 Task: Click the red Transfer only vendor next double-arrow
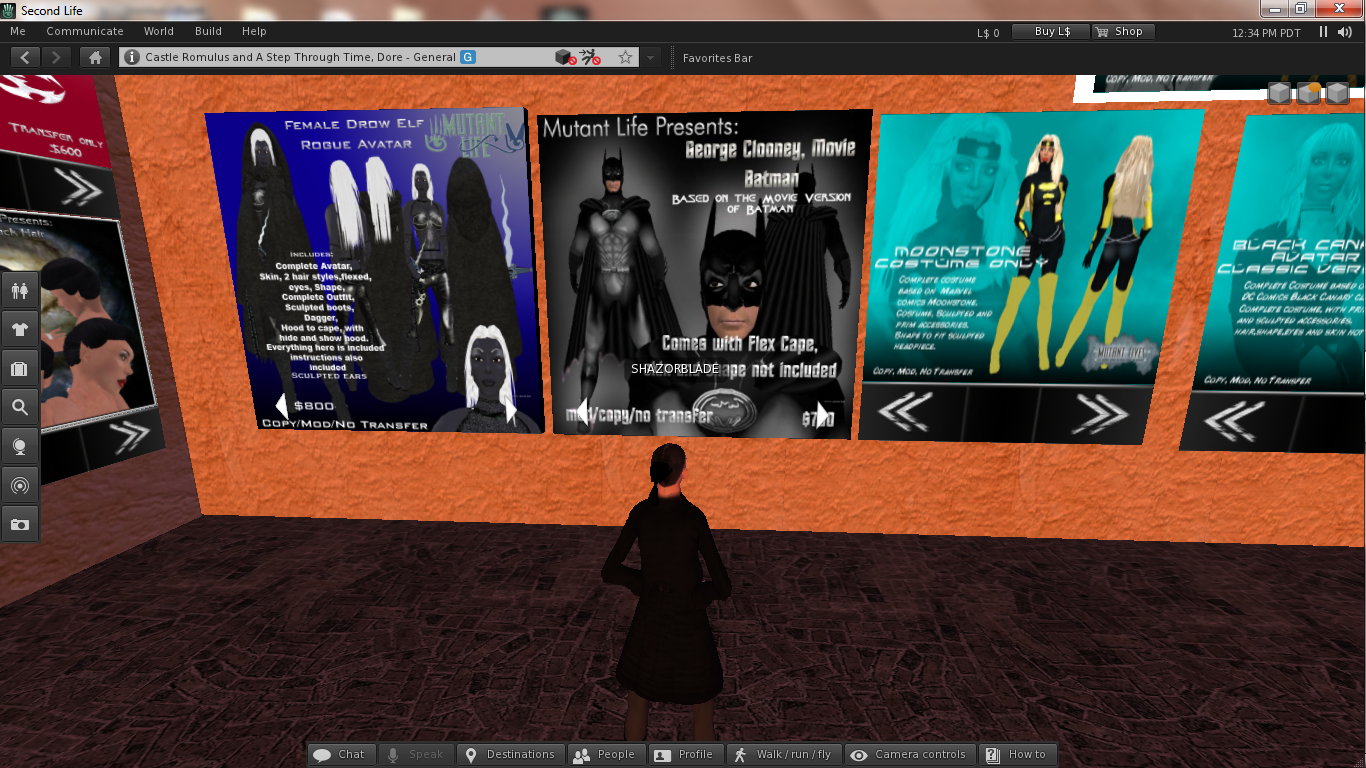78,187
